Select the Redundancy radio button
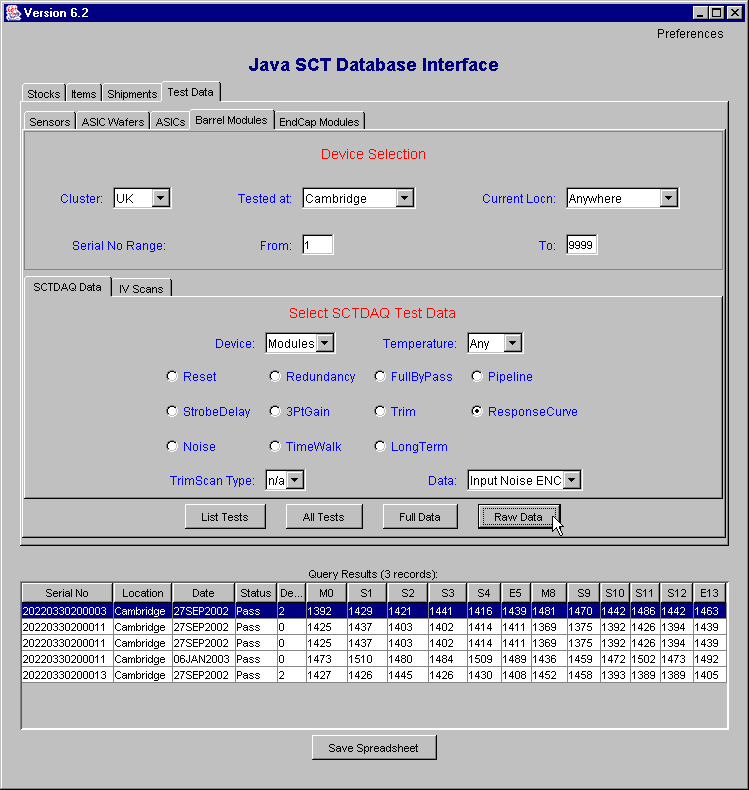The image size is (749, 790). coord(276,377)
